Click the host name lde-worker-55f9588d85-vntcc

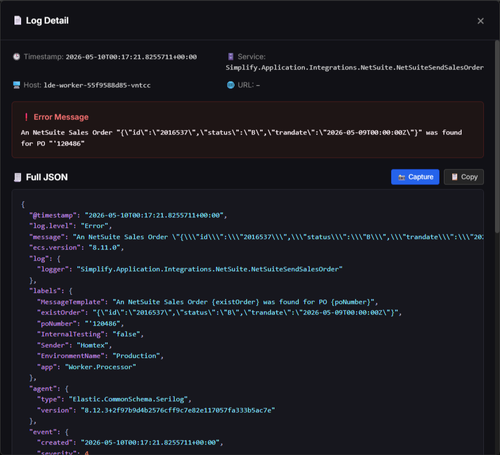pos(97,85)
